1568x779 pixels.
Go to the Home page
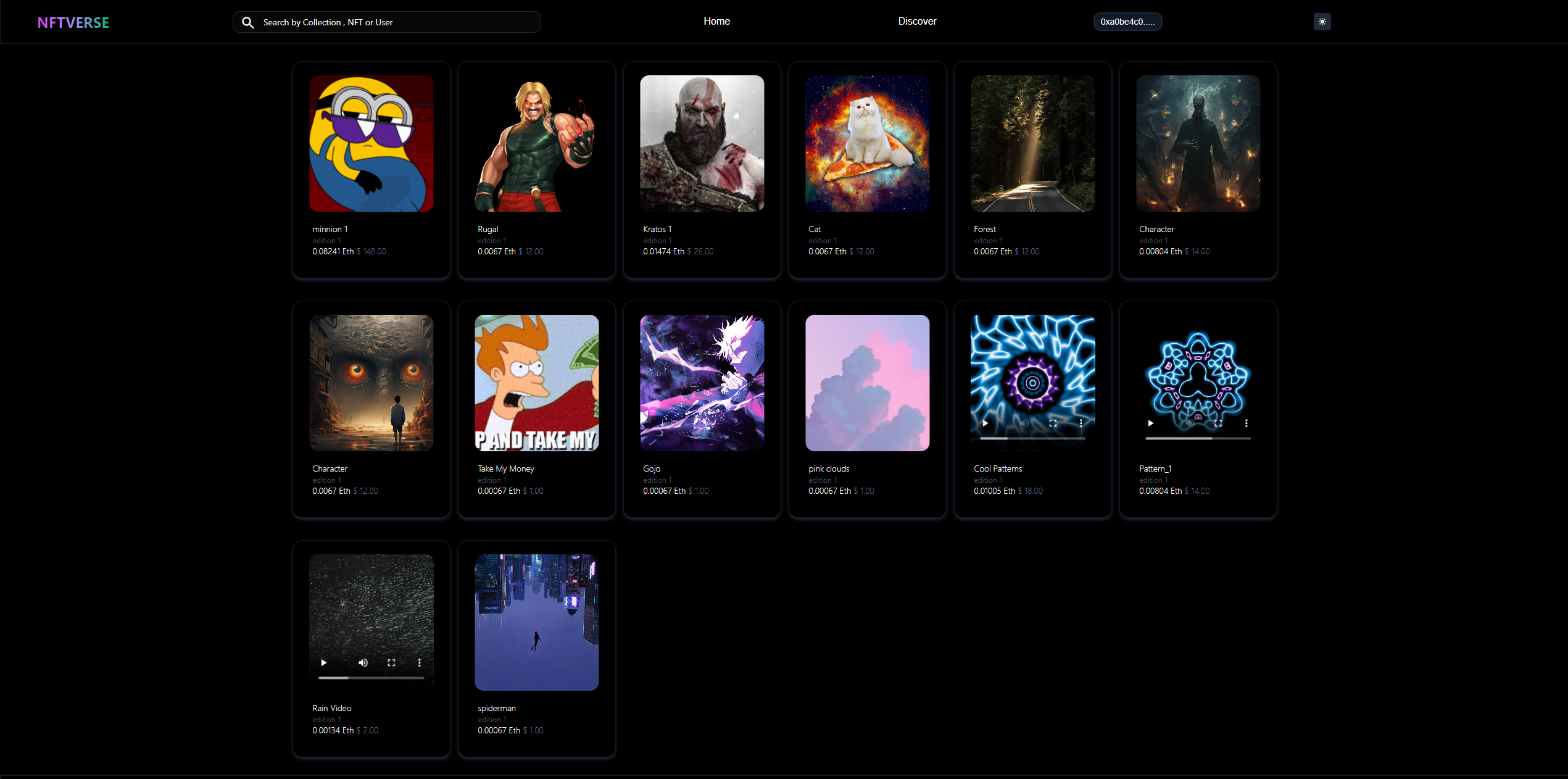point(716,21)
